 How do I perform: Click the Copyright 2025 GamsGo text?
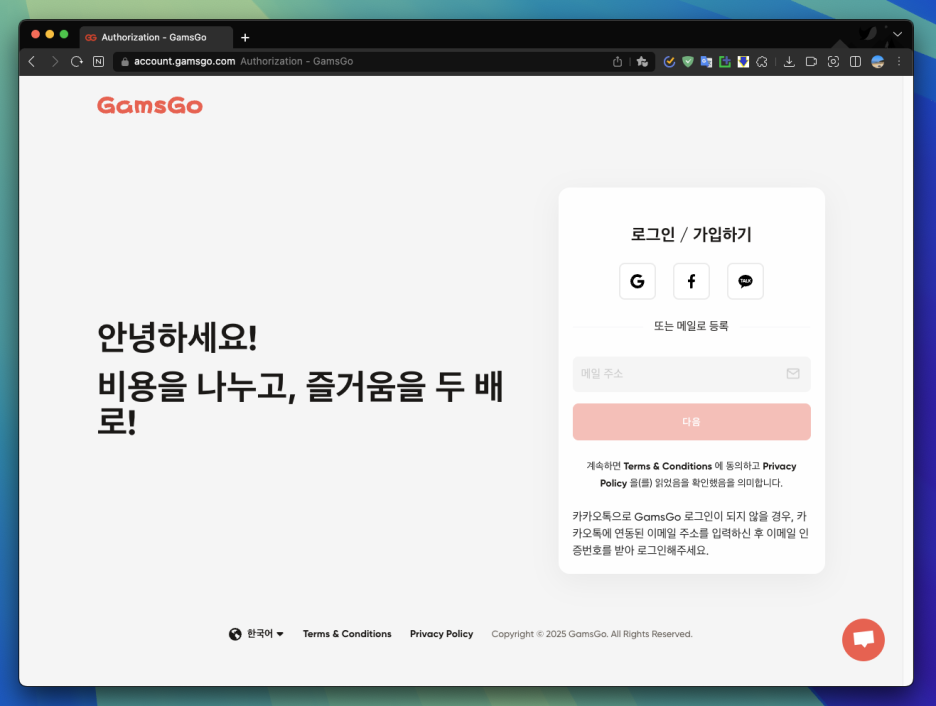point(592,634)
